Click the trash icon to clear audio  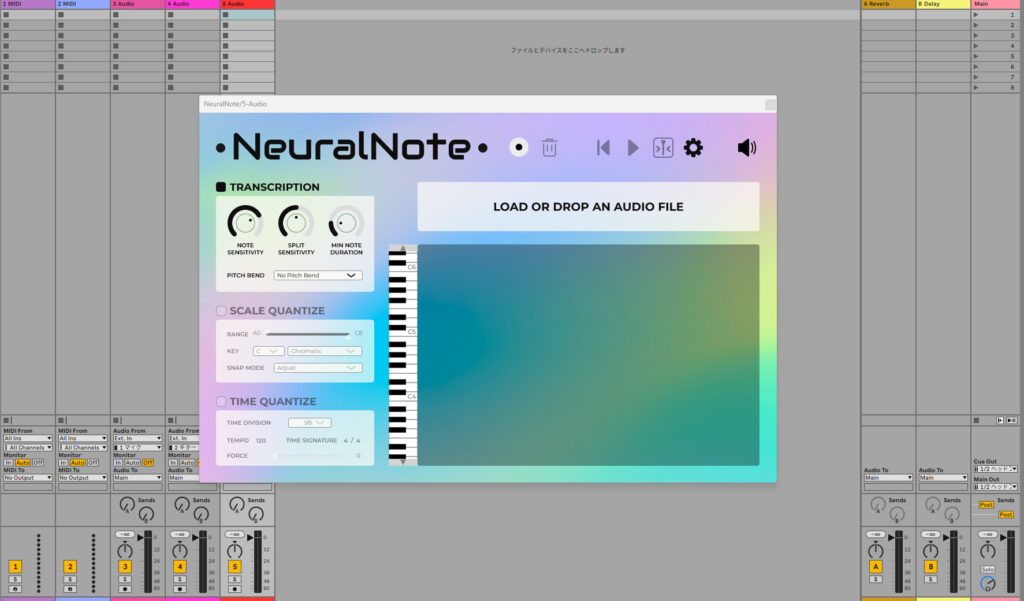549,148
